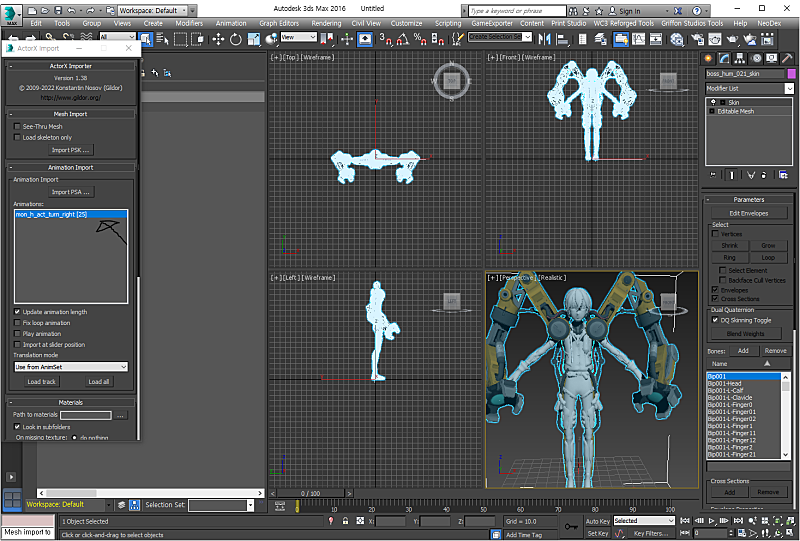Click the magenta object color swatch
The height and width of the screenshot is (541, 800).
click(x=789, y=73)
